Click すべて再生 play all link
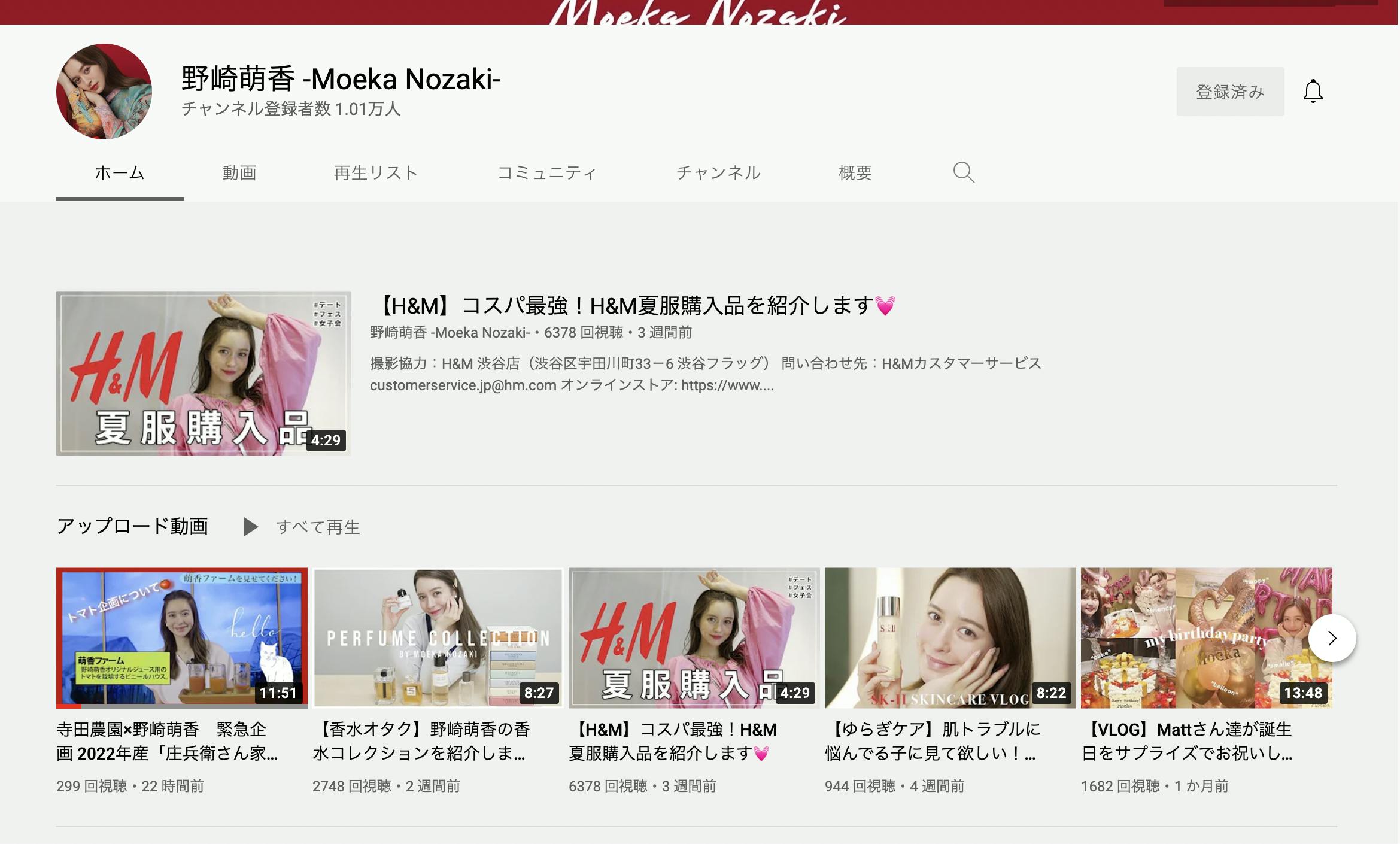1400x844 pixels. [318, 527]
